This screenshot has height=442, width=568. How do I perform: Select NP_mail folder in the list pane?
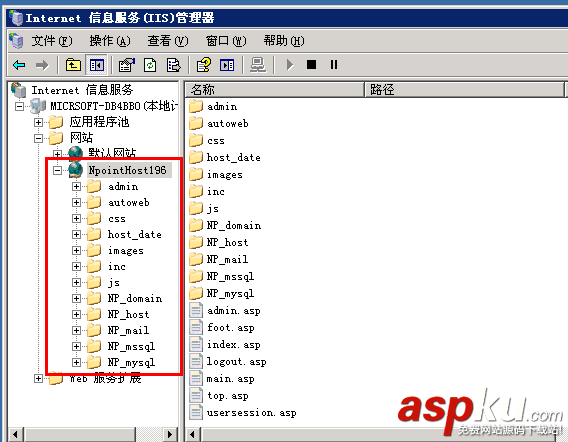227,259
